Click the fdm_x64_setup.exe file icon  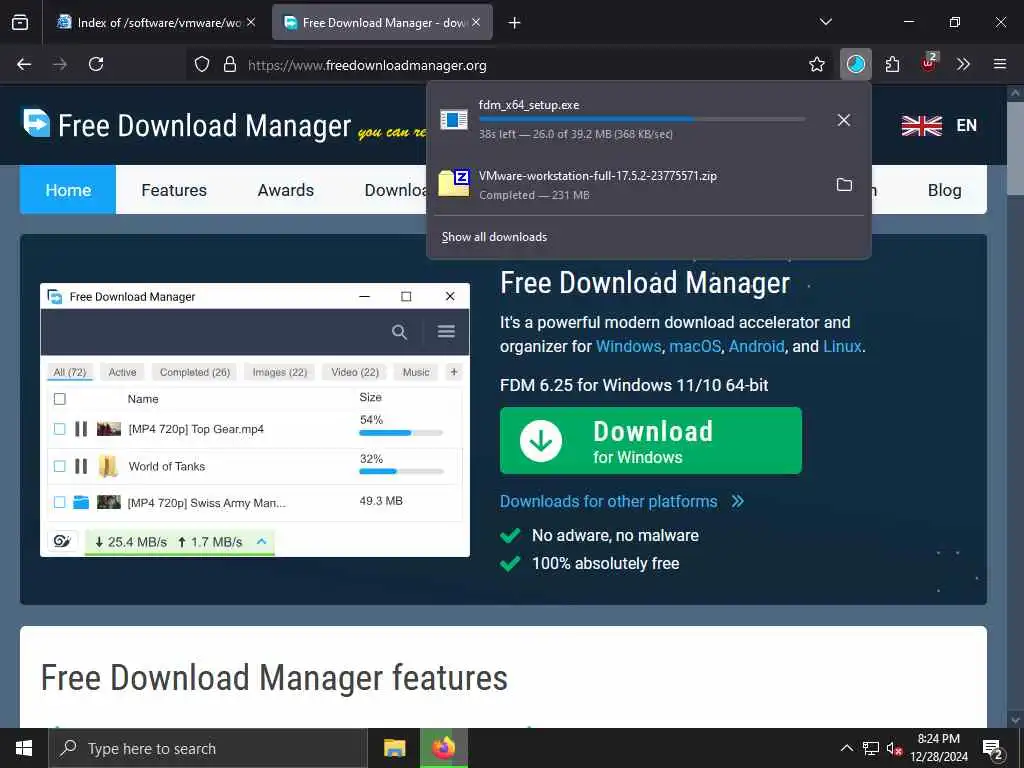click(454, 120)
